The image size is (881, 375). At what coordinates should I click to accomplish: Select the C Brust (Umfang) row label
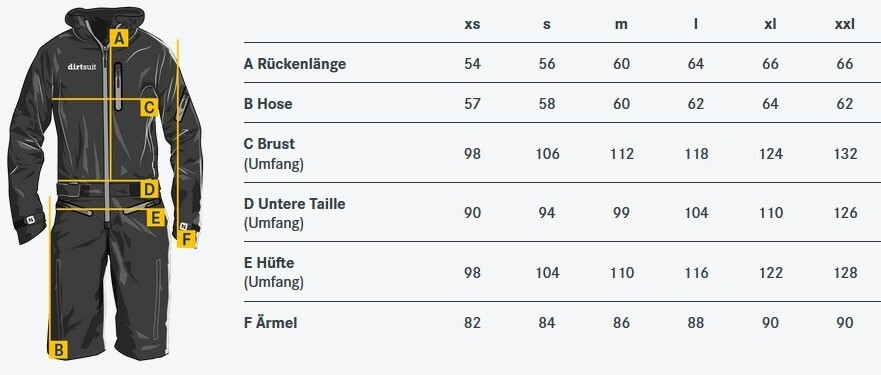274,154
